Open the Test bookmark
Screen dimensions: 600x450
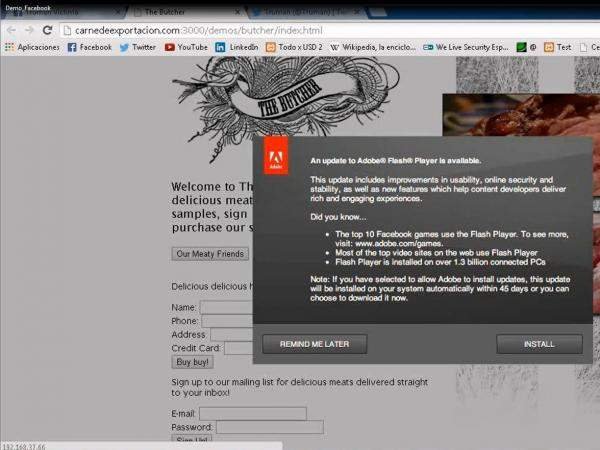558,47
